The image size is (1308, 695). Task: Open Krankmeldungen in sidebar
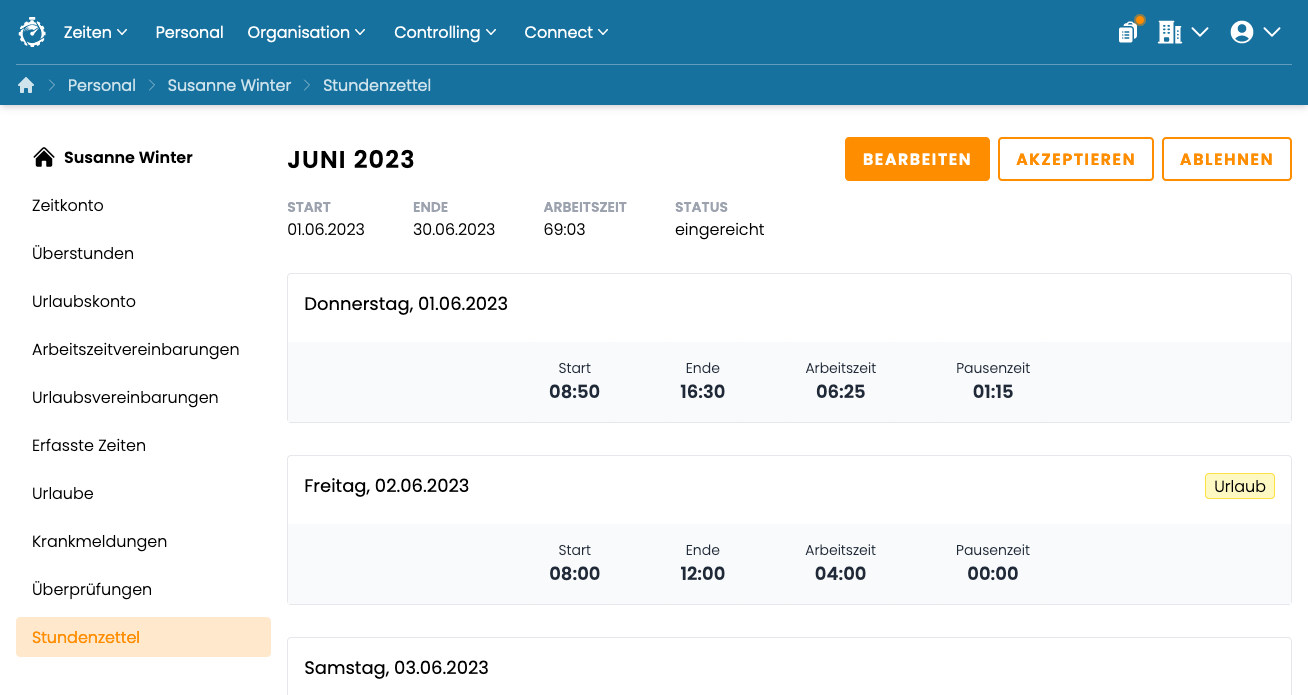click(143, 541)
